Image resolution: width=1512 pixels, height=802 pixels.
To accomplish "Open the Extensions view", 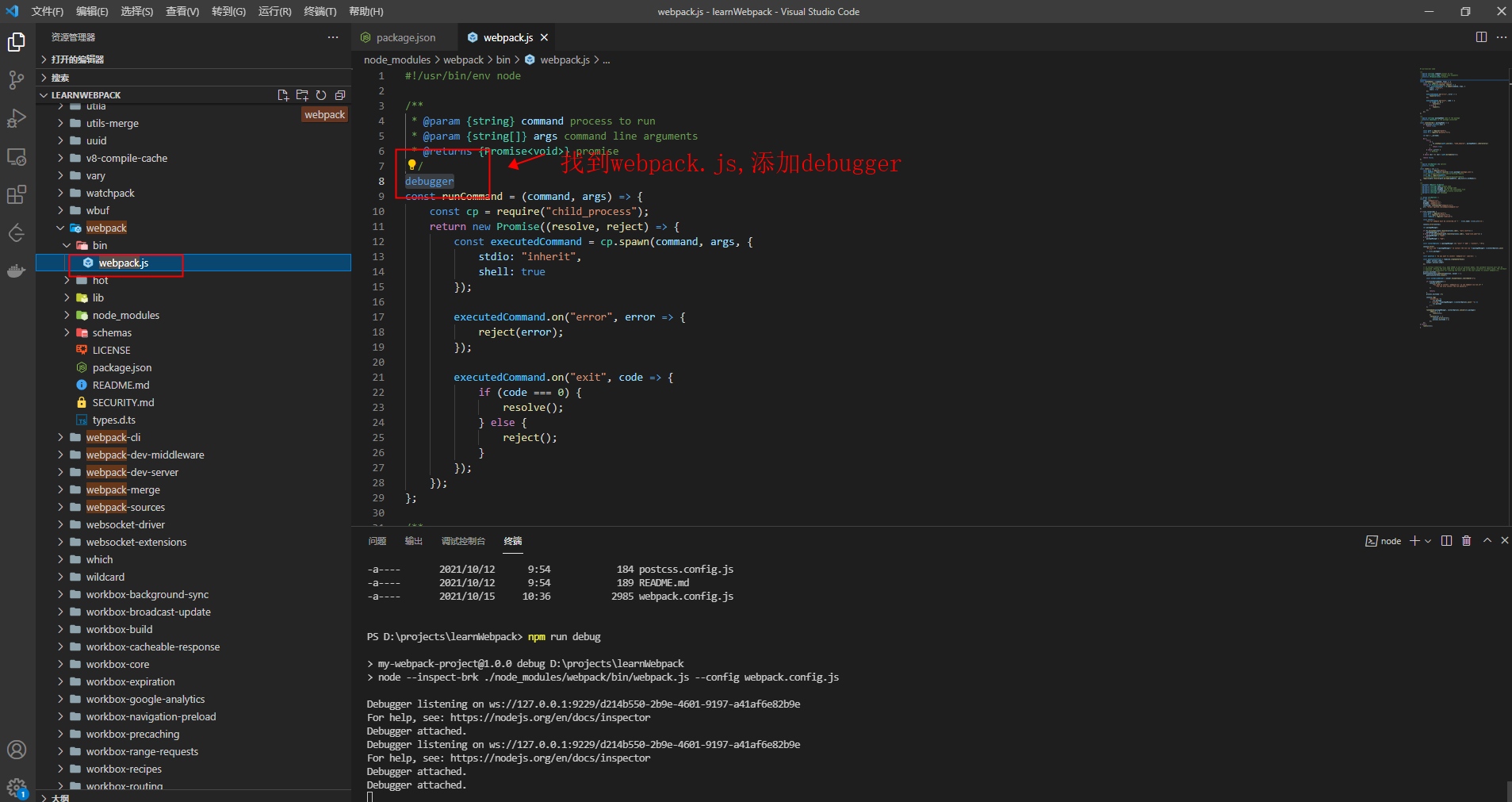I will [17, 194].
